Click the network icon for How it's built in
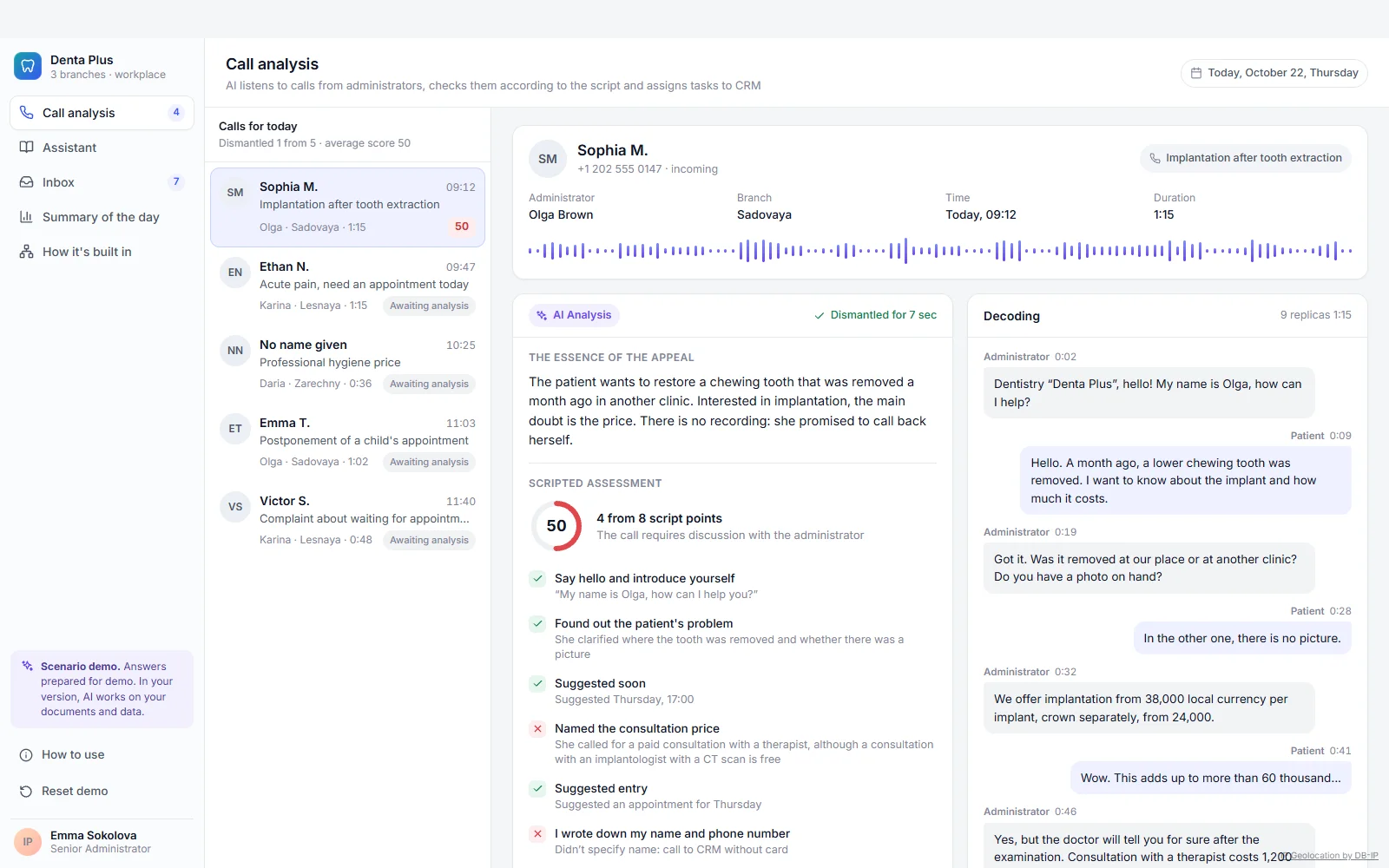1389x868 pixels. tap(27, 252)
